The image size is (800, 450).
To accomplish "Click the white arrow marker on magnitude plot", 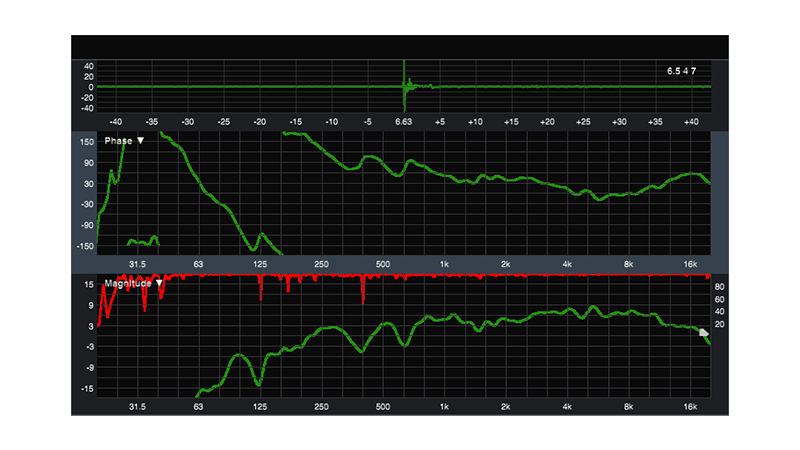I will tap(704, 333).
